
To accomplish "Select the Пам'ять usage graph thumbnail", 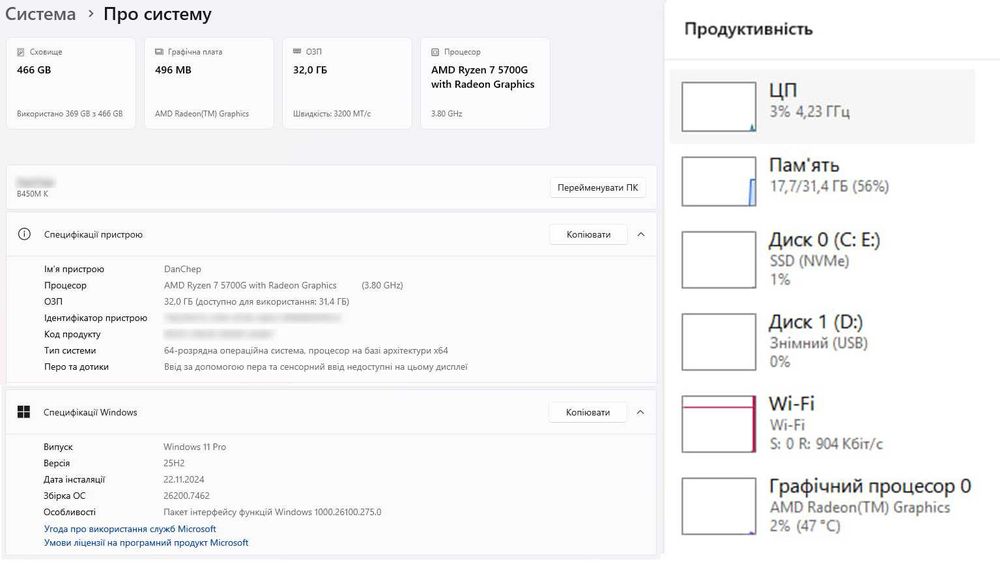I will [719, 181].
